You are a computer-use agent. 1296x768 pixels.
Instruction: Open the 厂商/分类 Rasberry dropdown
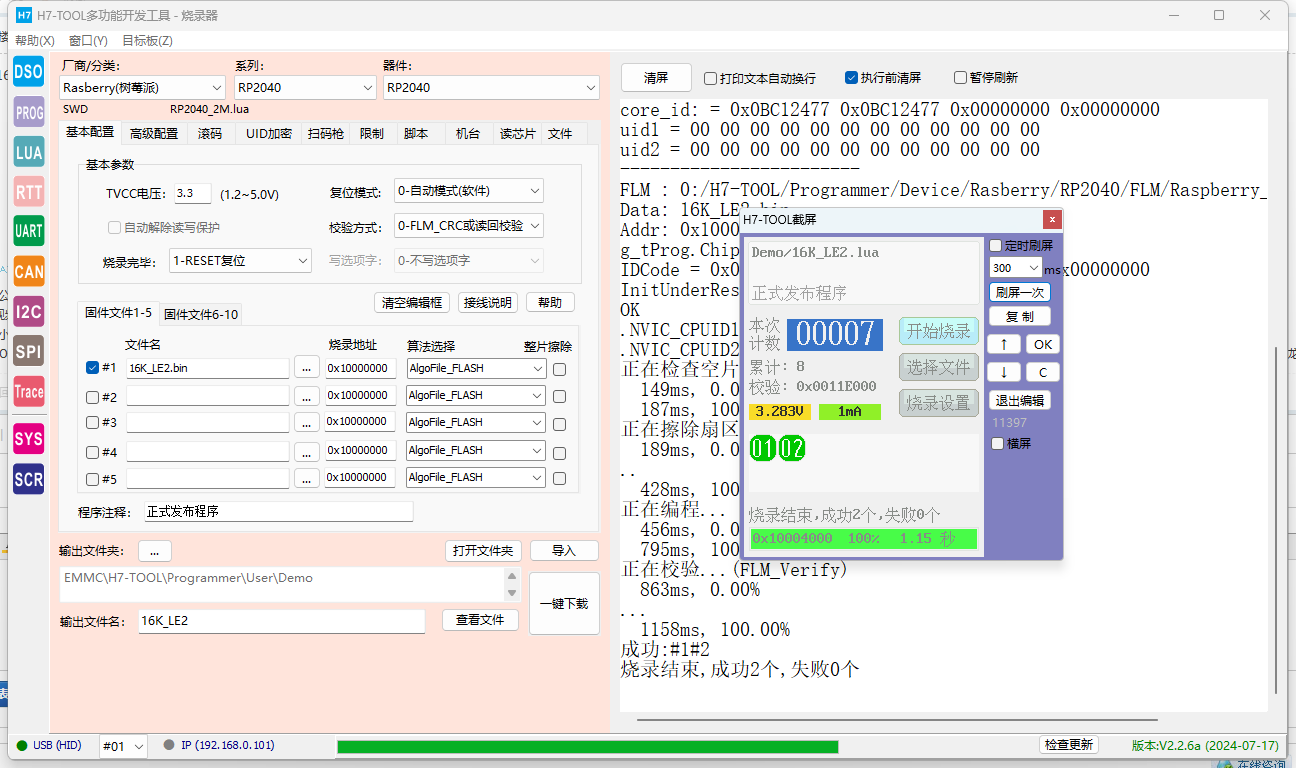pos(142,88)
